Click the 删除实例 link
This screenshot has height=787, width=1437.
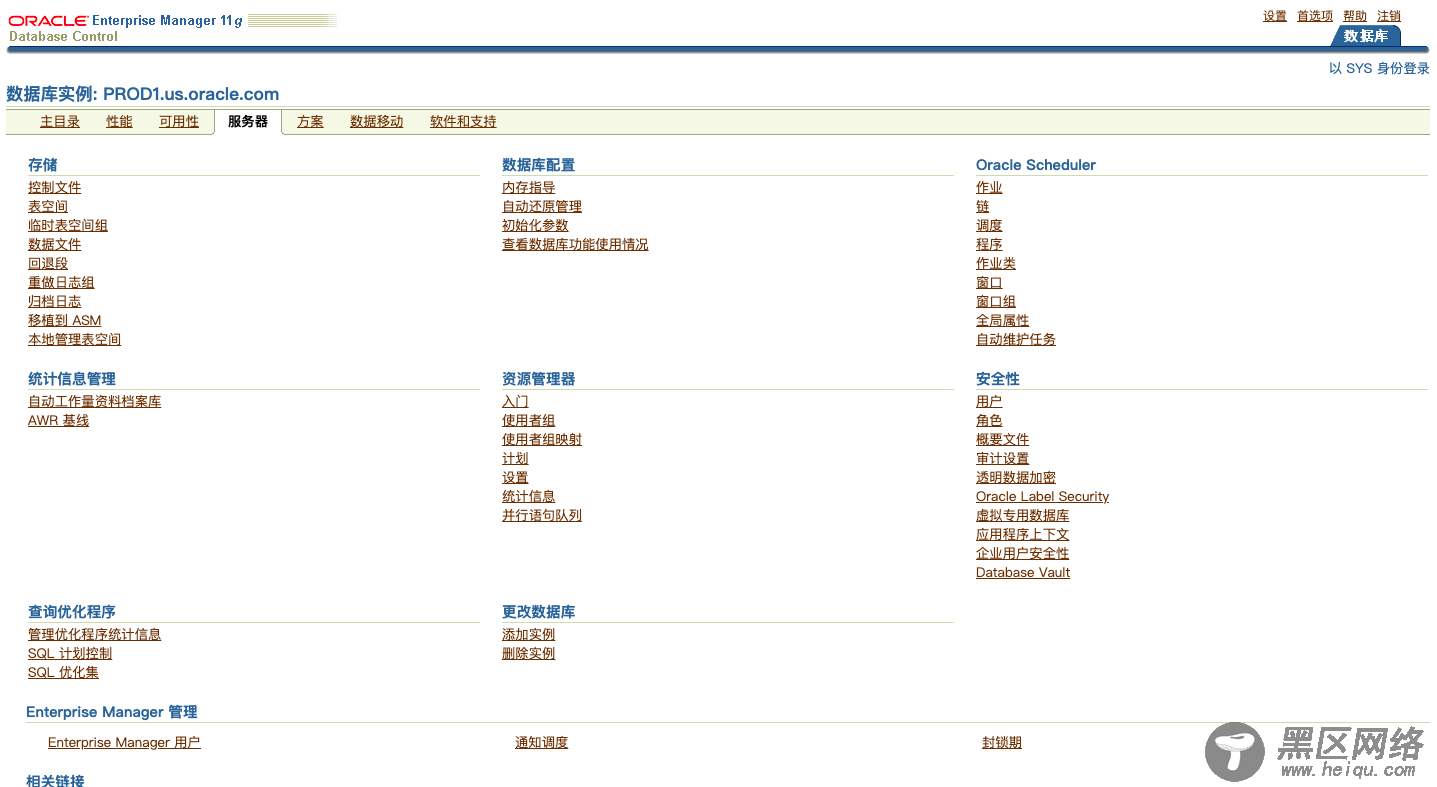pyautogui.click(x=529, y=654)
